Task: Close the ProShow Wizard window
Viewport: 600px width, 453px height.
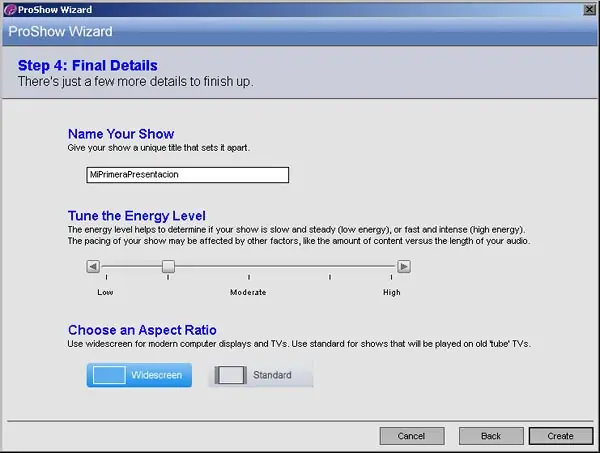Action: click(x=589, y=10)
